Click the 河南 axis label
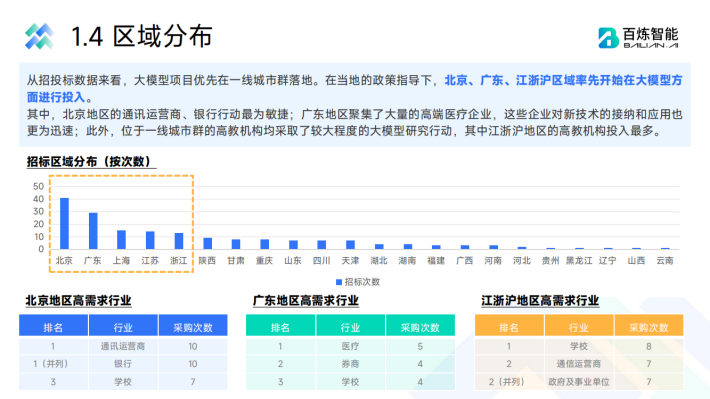Screen dimensions: 710x399 493,260
